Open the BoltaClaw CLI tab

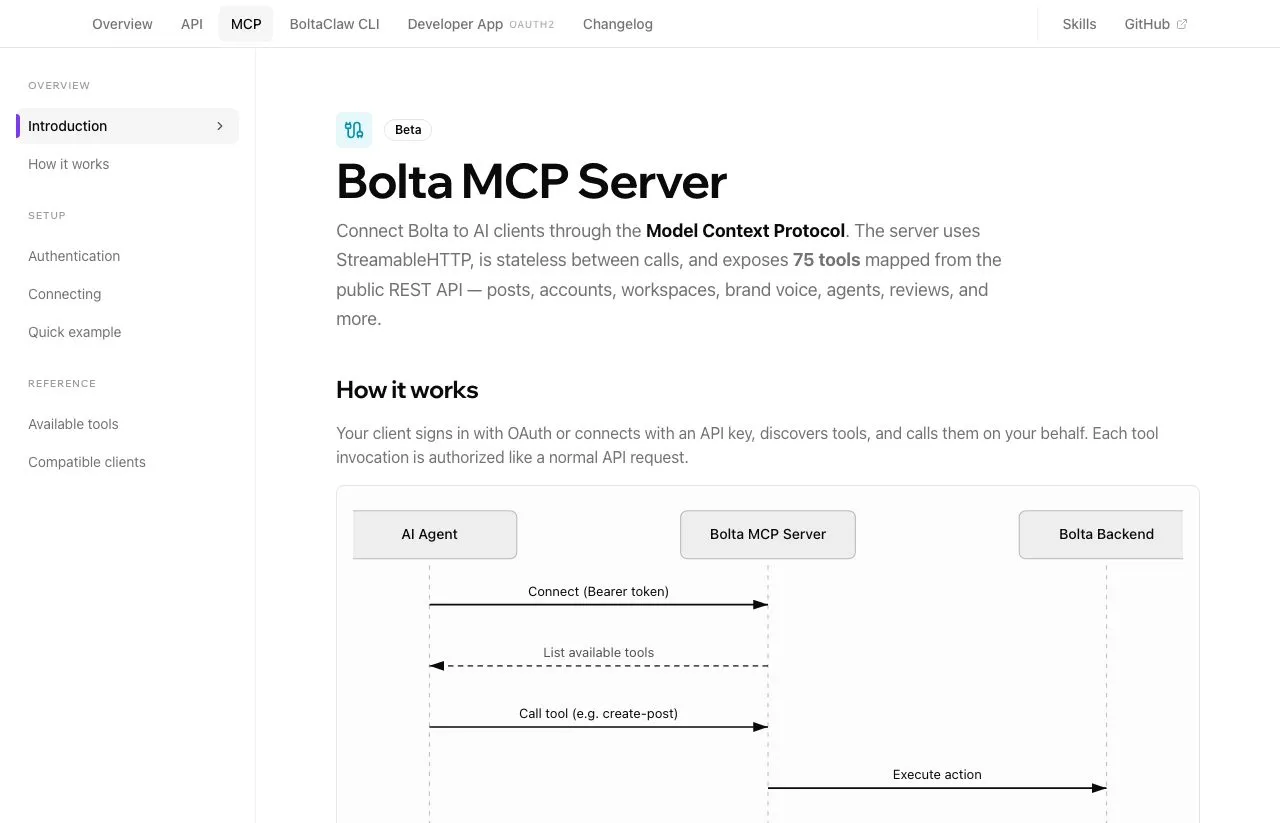tap(334, 24)
